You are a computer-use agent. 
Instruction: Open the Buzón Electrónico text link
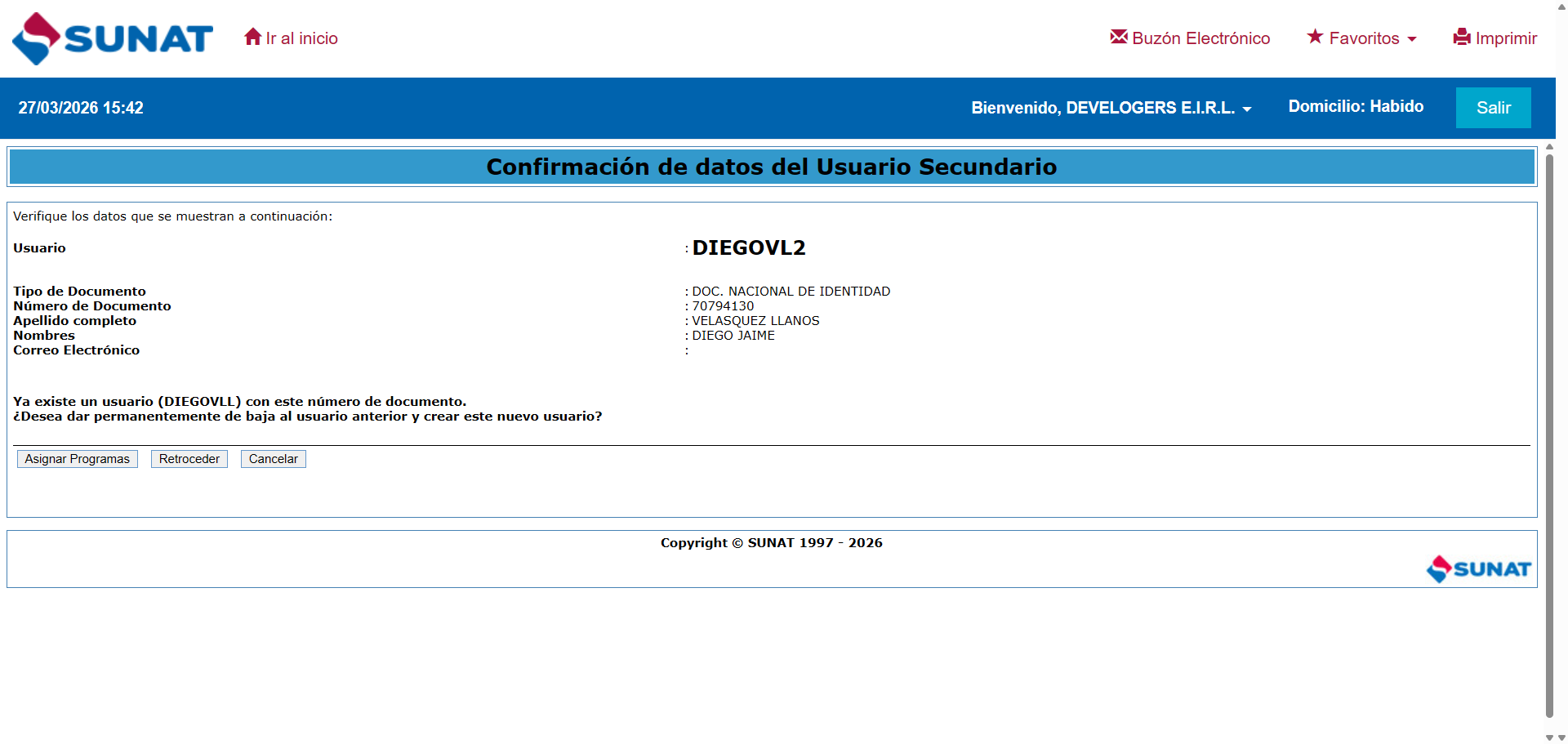pos(1200,38)
